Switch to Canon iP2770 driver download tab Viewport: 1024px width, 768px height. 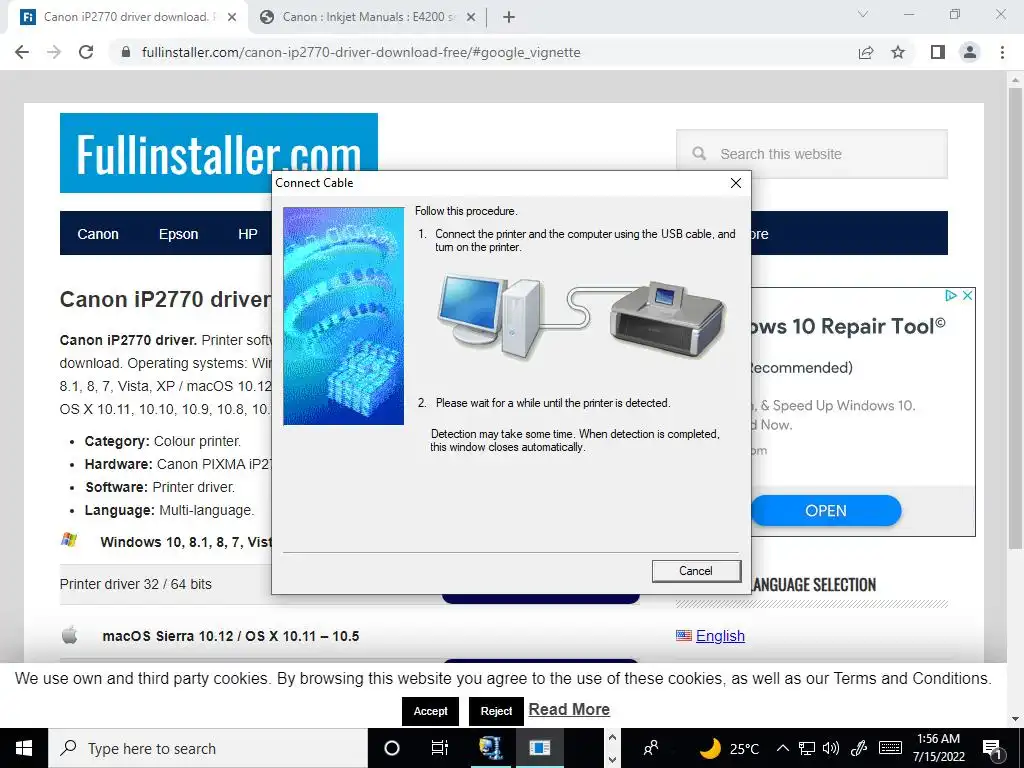coord(128,17)
